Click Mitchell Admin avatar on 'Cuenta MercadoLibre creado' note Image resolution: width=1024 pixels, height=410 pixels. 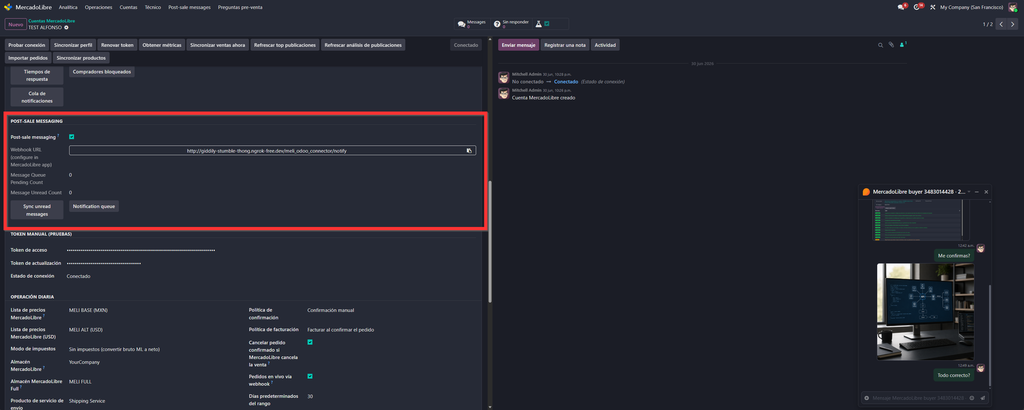pos(504,93)
